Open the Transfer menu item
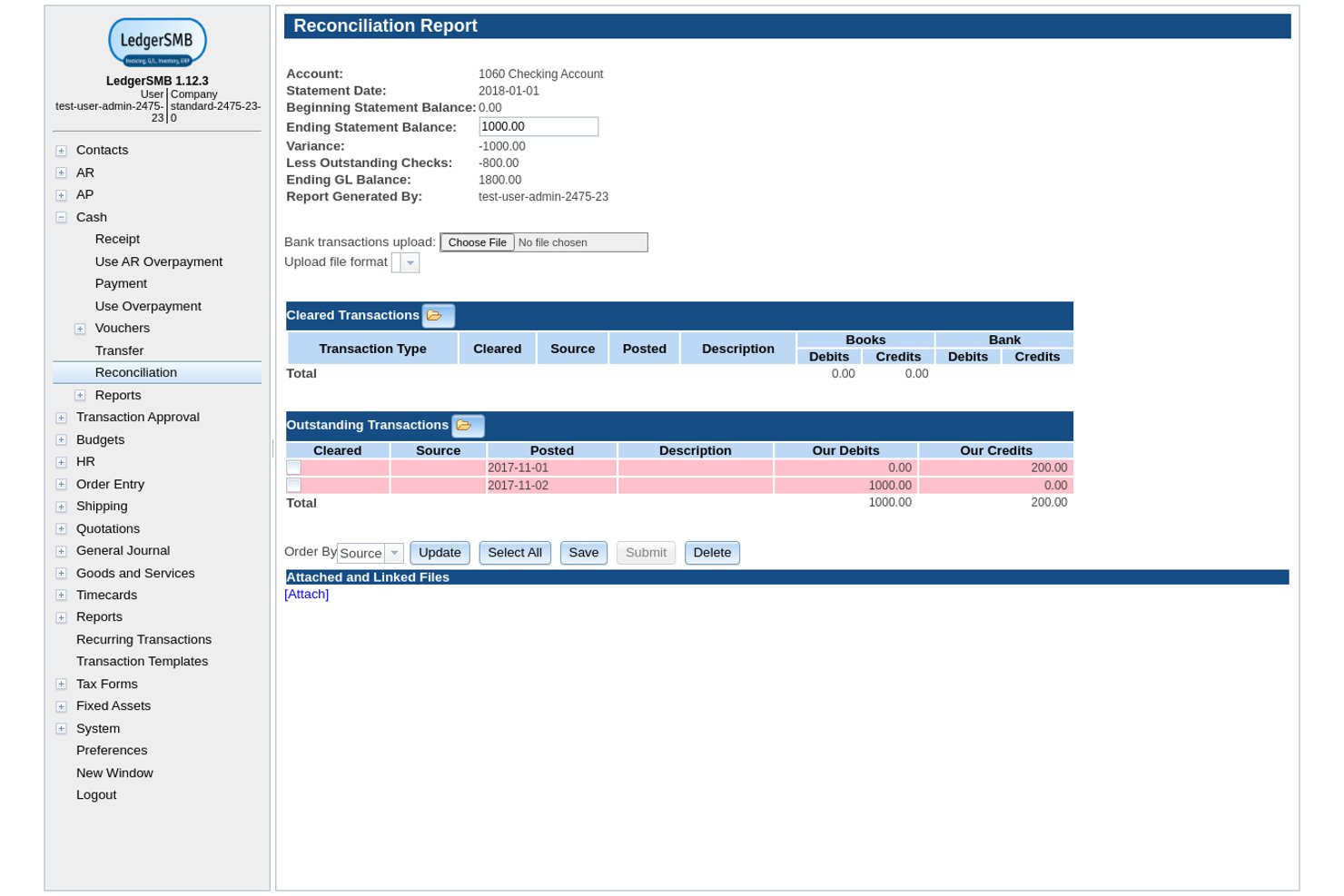1344x896 pixels. coord(119,350)
